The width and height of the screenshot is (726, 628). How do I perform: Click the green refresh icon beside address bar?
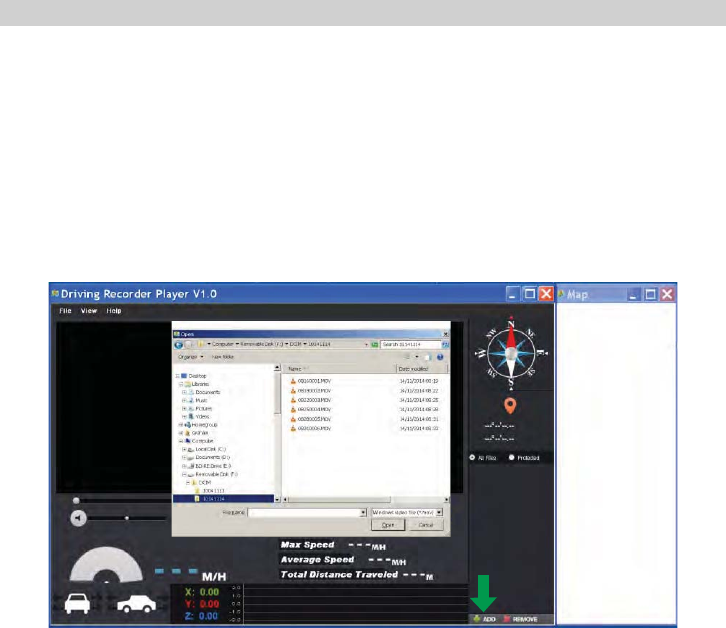[375, 345]
